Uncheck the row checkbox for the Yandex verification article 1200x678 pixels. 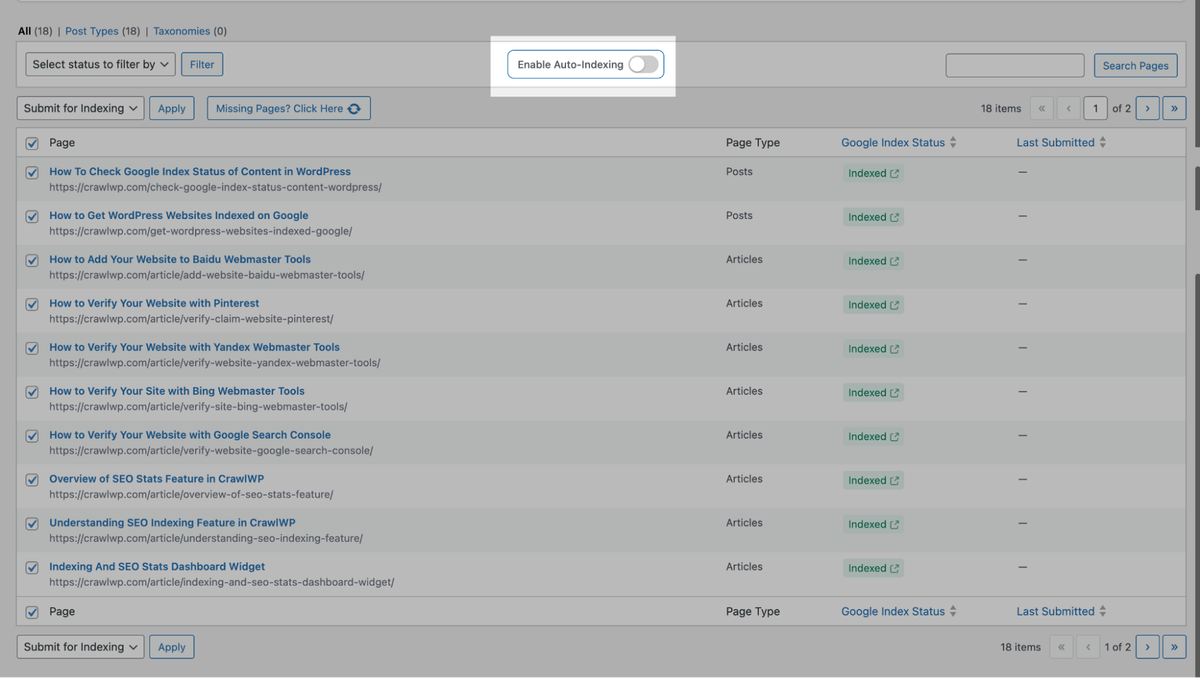click(x=31, y=347)
